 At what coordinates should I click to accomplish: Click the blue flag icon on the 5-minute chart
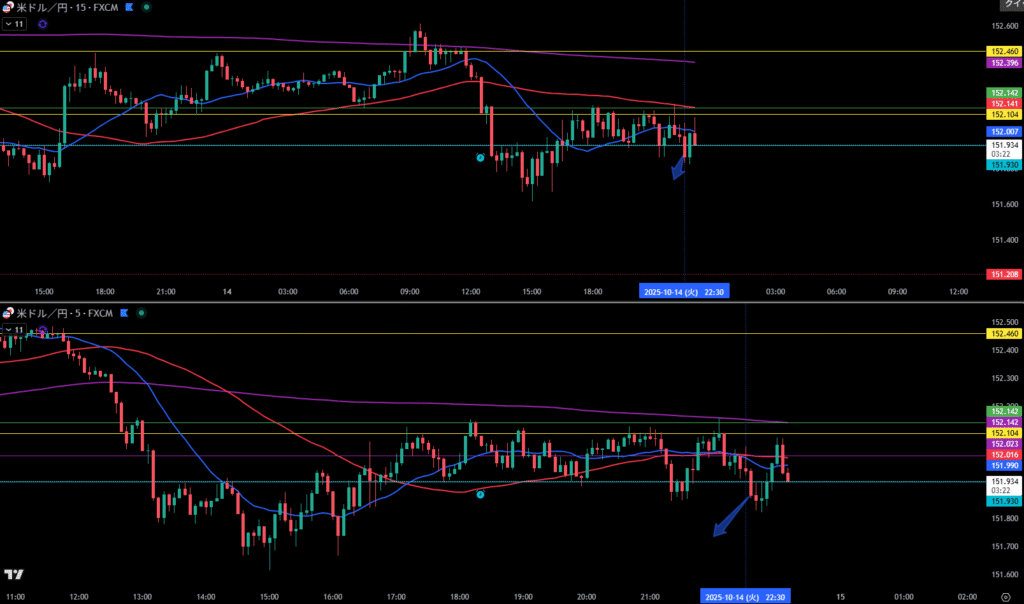123,313
